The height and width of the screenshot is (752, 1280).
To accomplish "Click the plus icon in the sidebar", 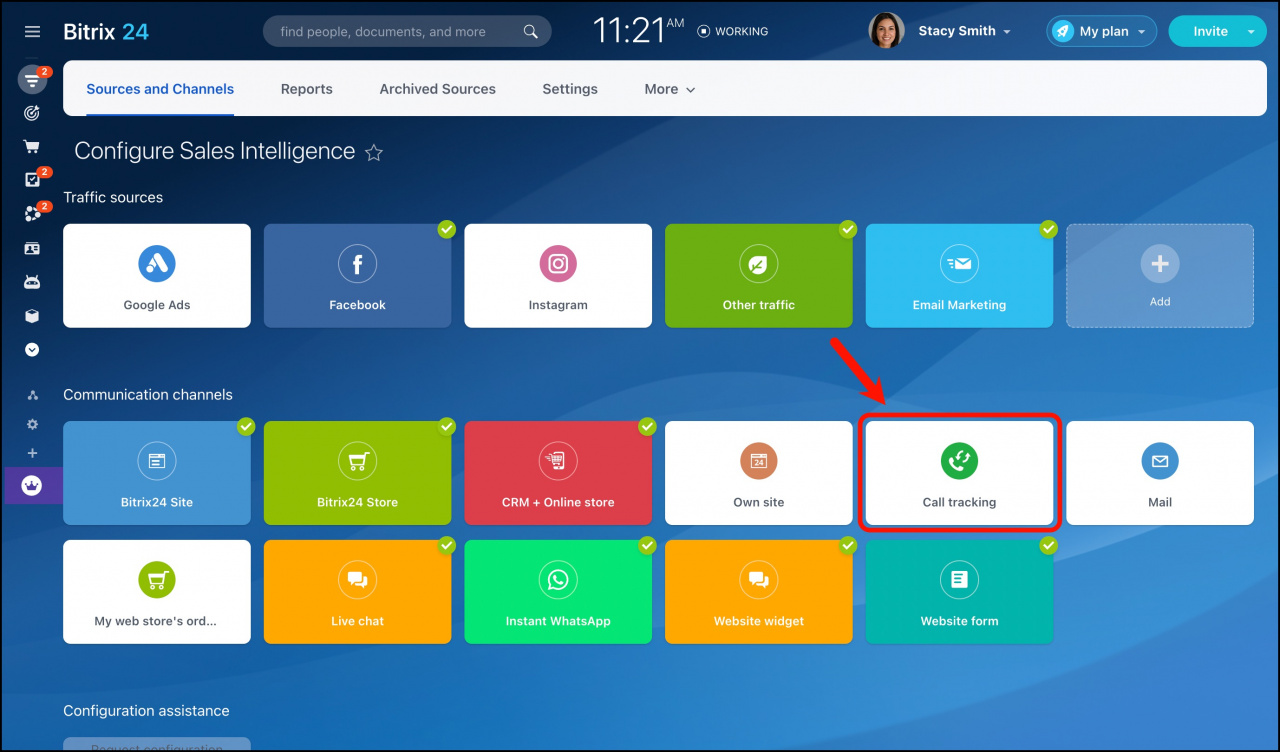I will tap(32, 453).
